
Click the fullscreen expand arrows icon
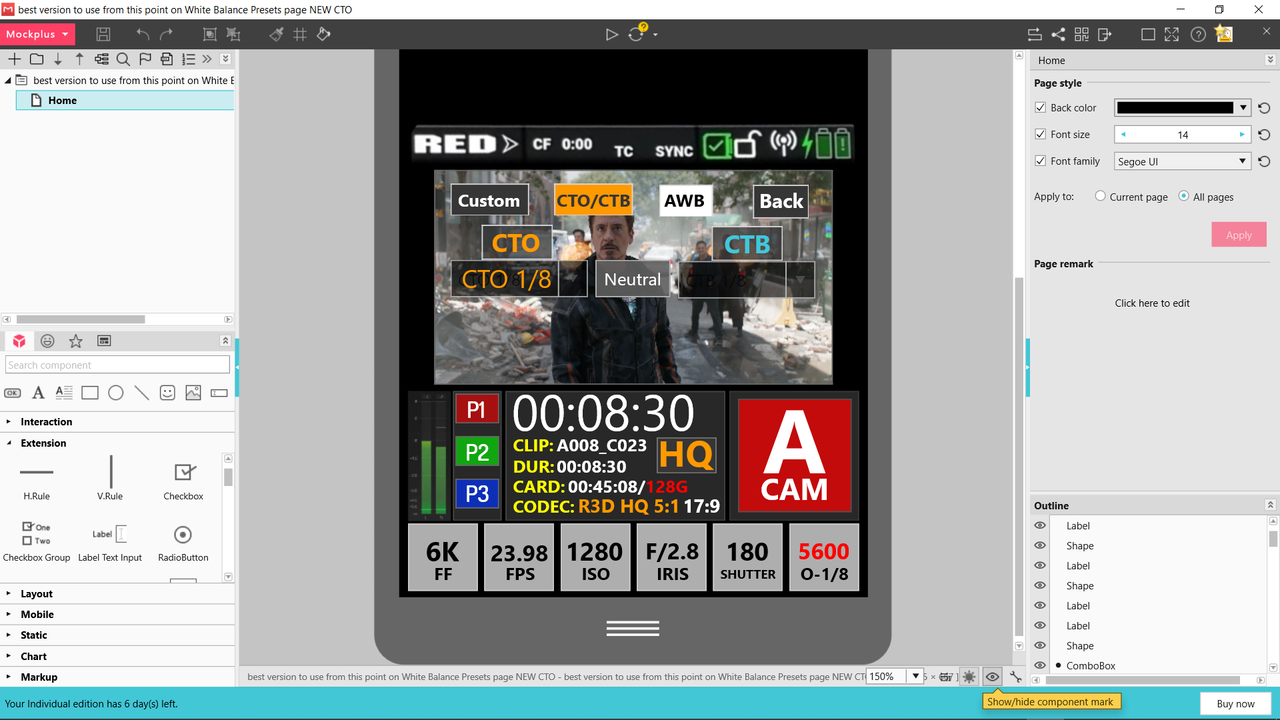click(x=1172, y=34)
